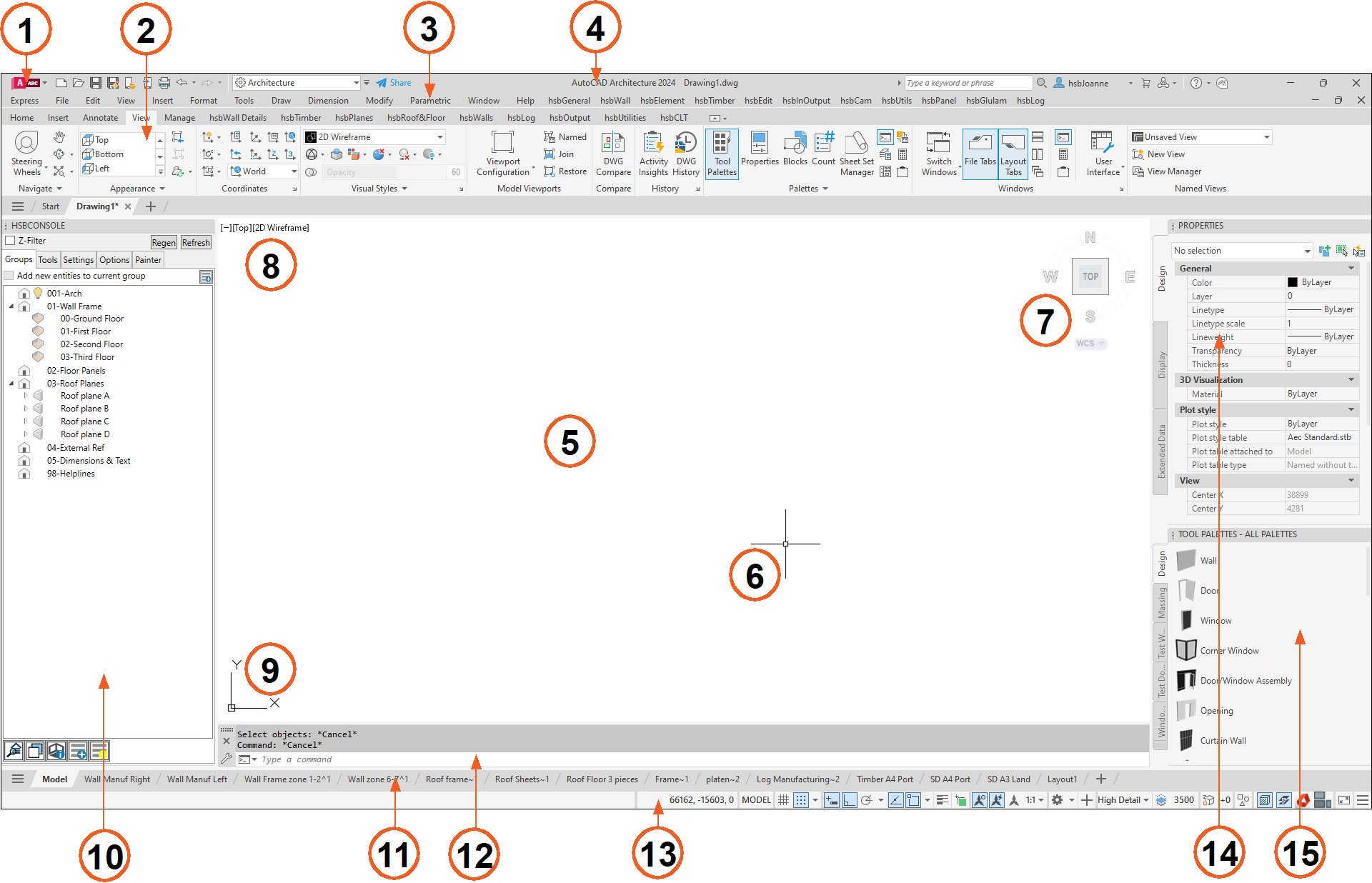Select the Curtain Wall tool
Image resolution: width=1372 pixels, height=883 pixels.
click(x=1212, y=740)
